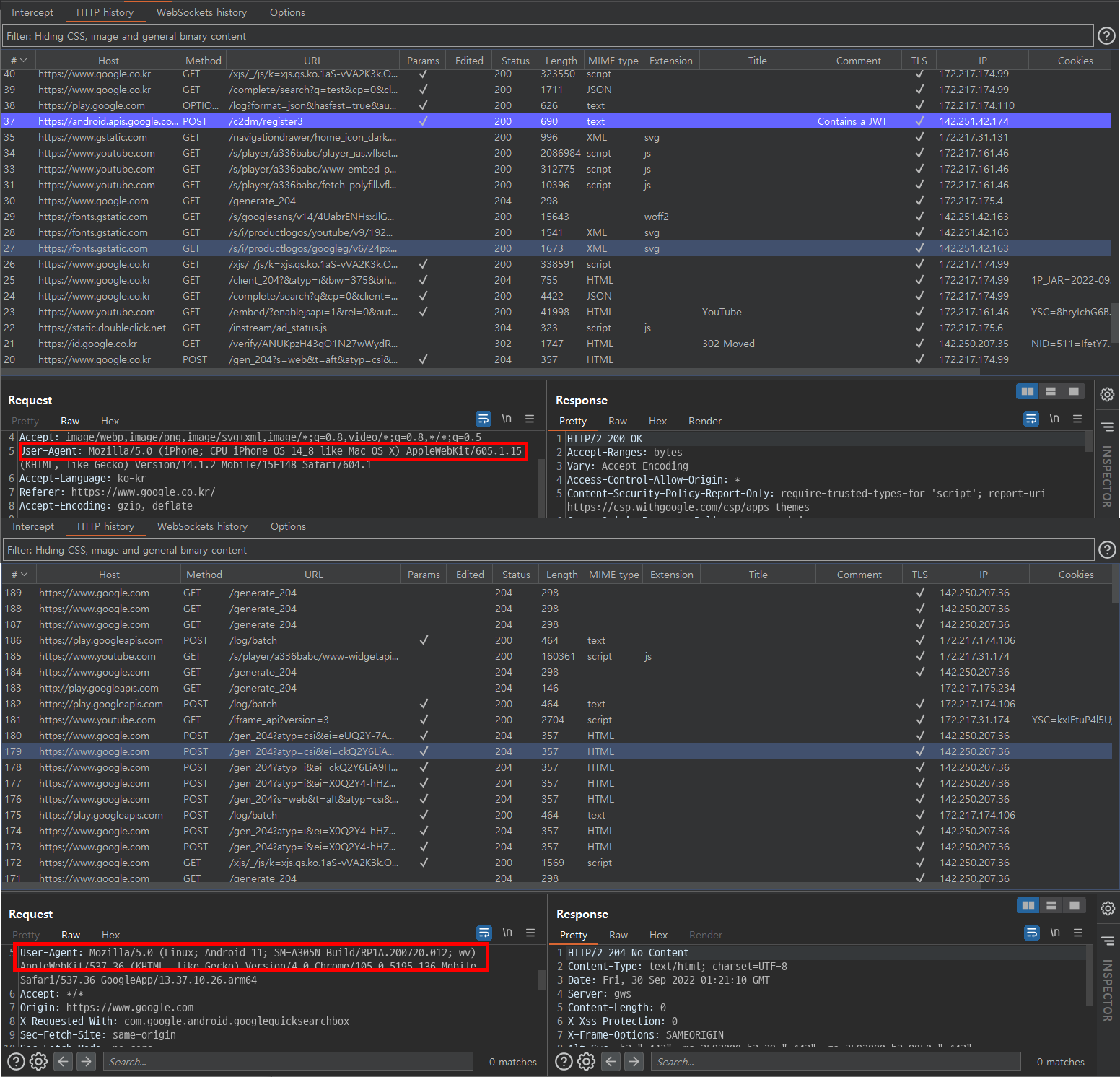Select top-bottom layout in lower window
Viewport: 1120px width, 1077px height.
pos(1051,905)
